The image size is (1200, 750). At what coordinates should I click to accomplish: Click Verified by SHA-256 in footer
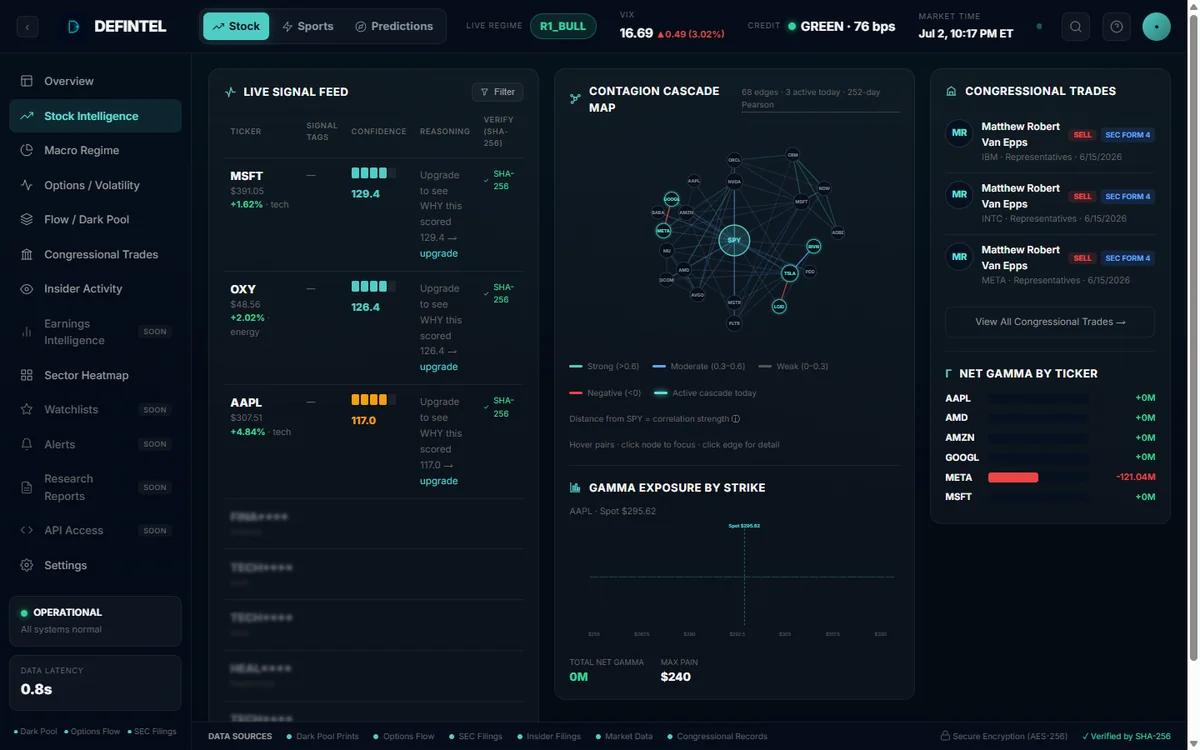[x=1126, y=736]
